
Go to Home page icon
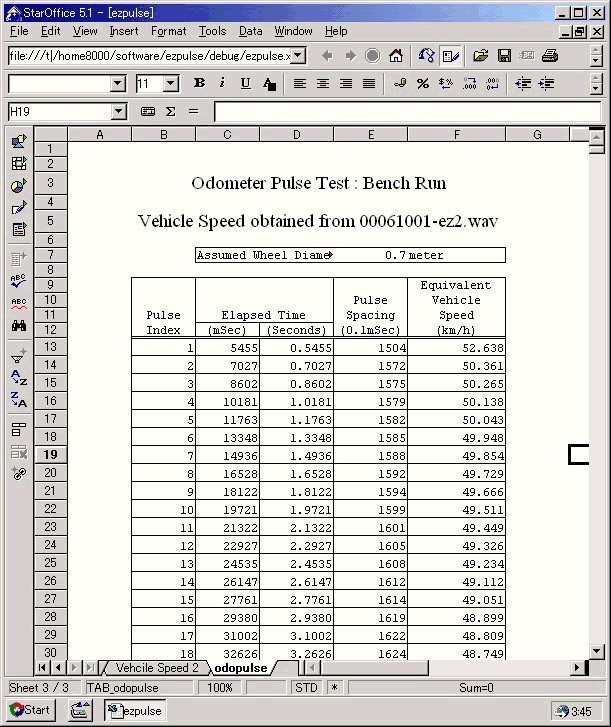(x=396, y=56)
